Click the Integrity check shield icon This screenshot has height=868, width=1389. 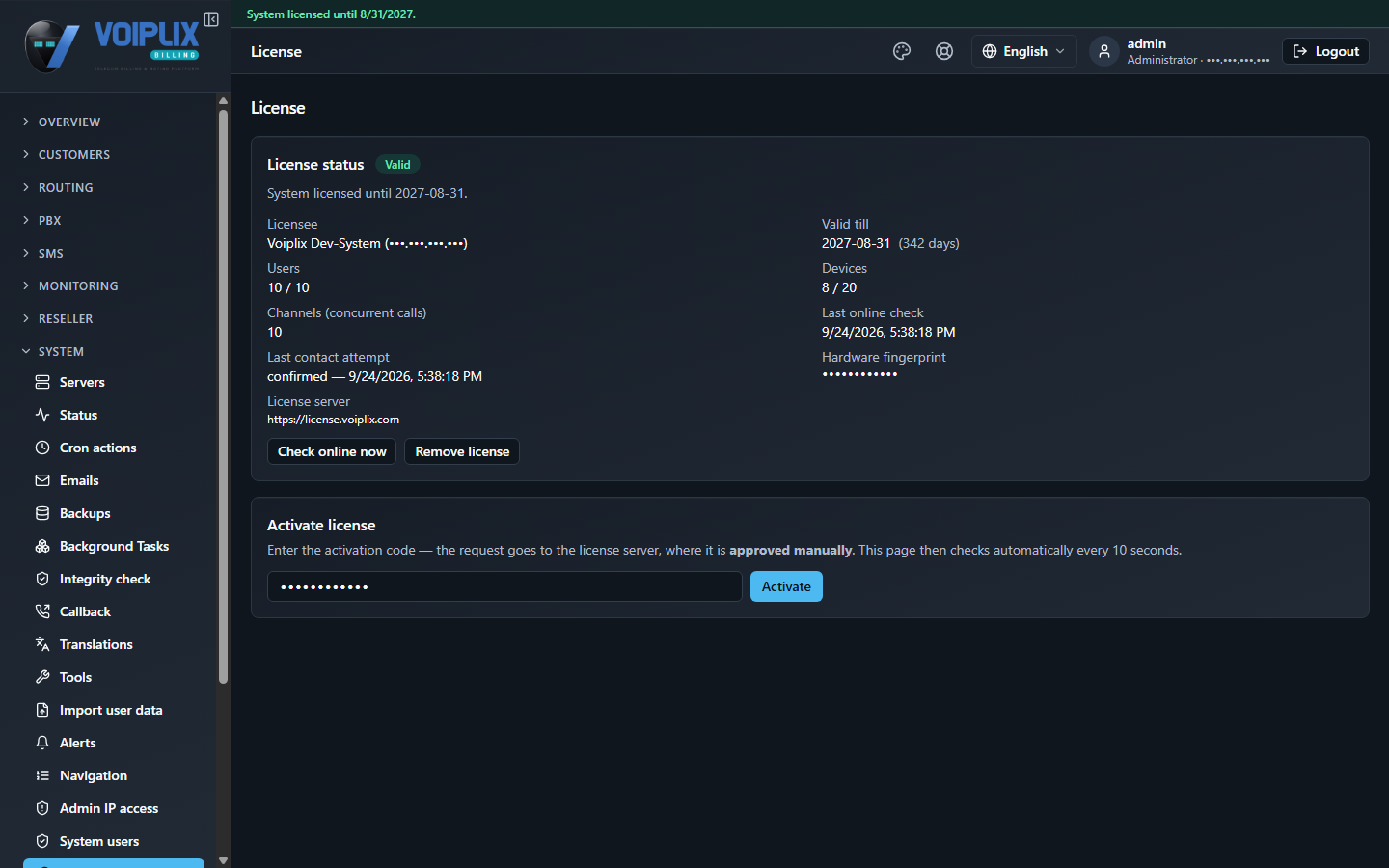click(42, 579)
